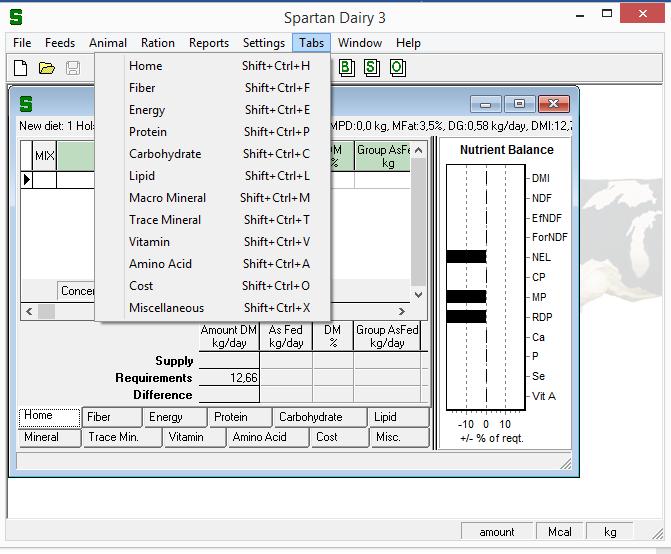
Task: Choose Carbohydrate from the Tabs menu
Action: coord(213,154)
